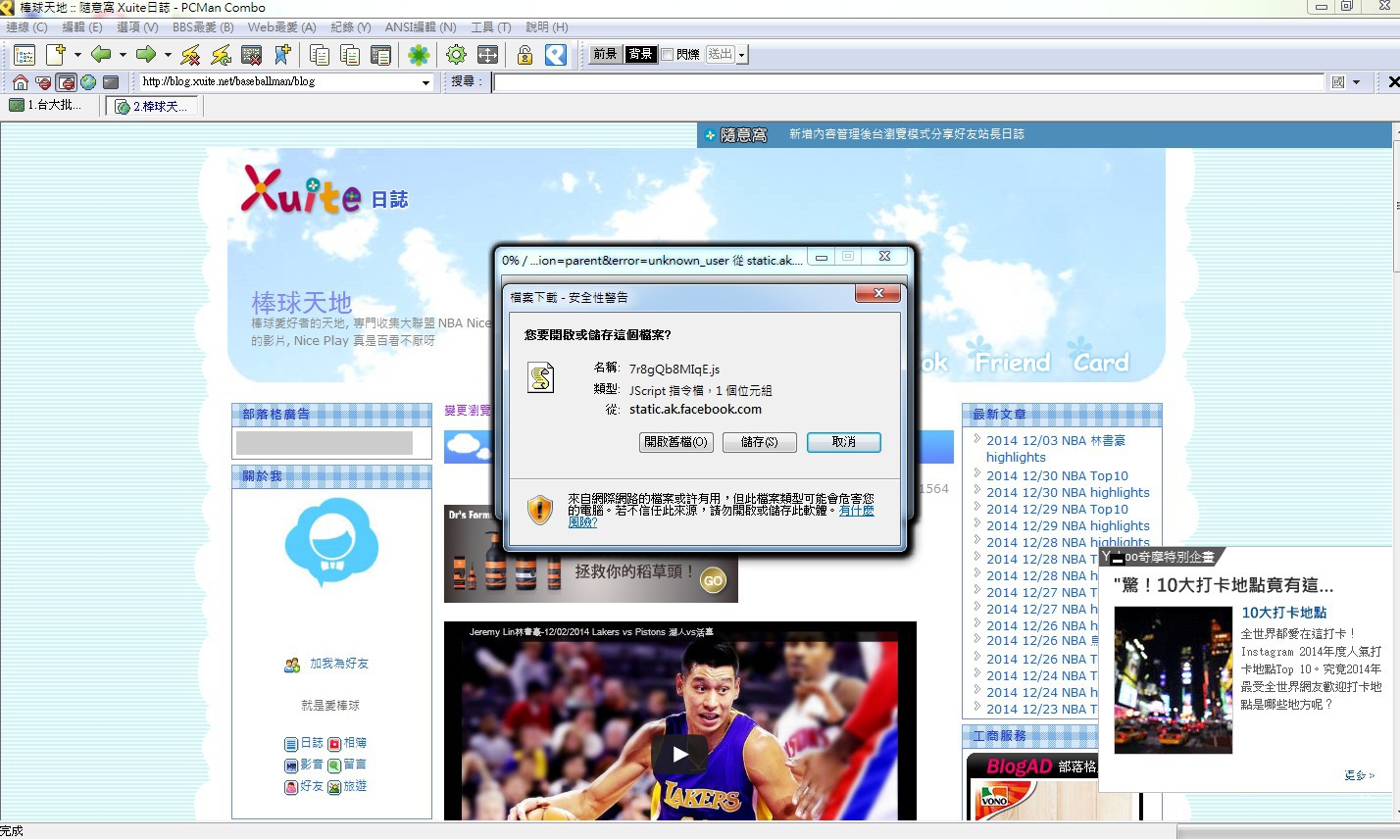Click the padlock icon in toolbar

(x=525, y=55)
